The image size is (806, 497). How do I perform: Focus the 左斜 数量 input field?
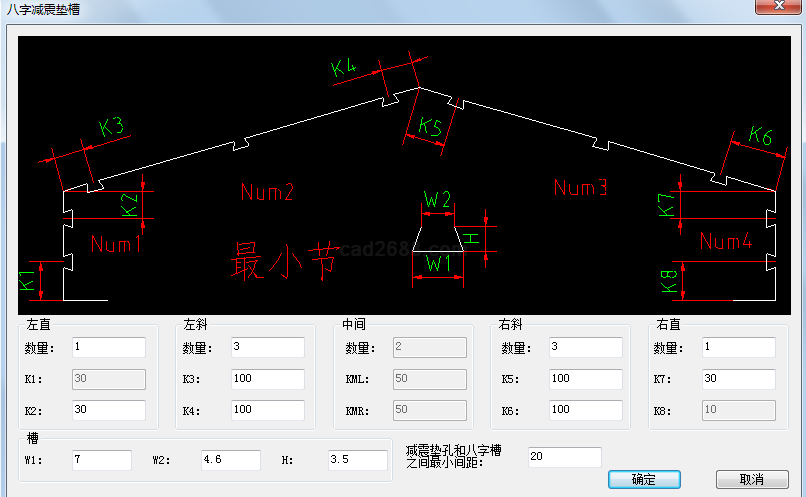(x=267, y=347)
